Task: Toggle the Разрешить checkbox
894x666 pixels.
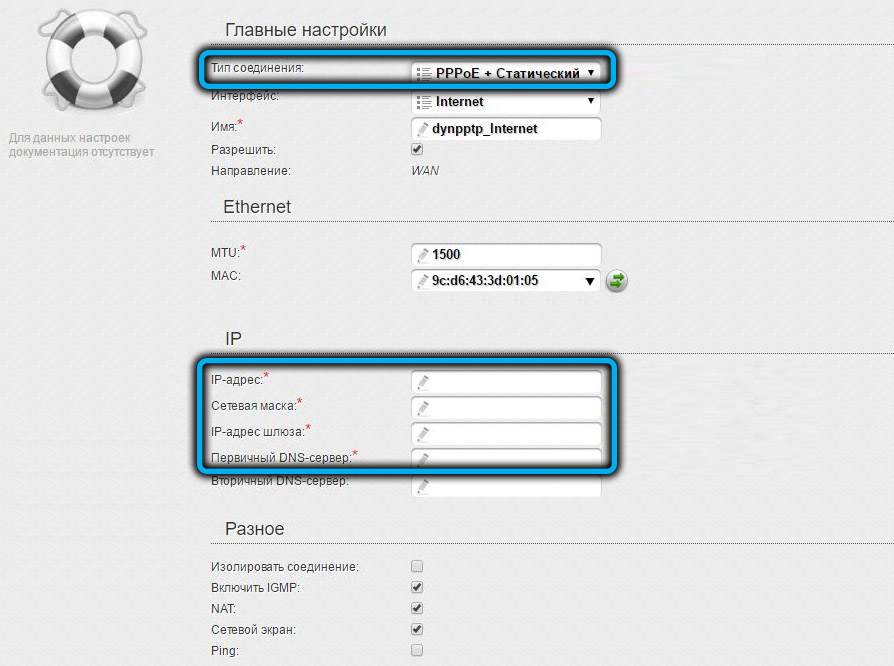Action: point(417,150)
